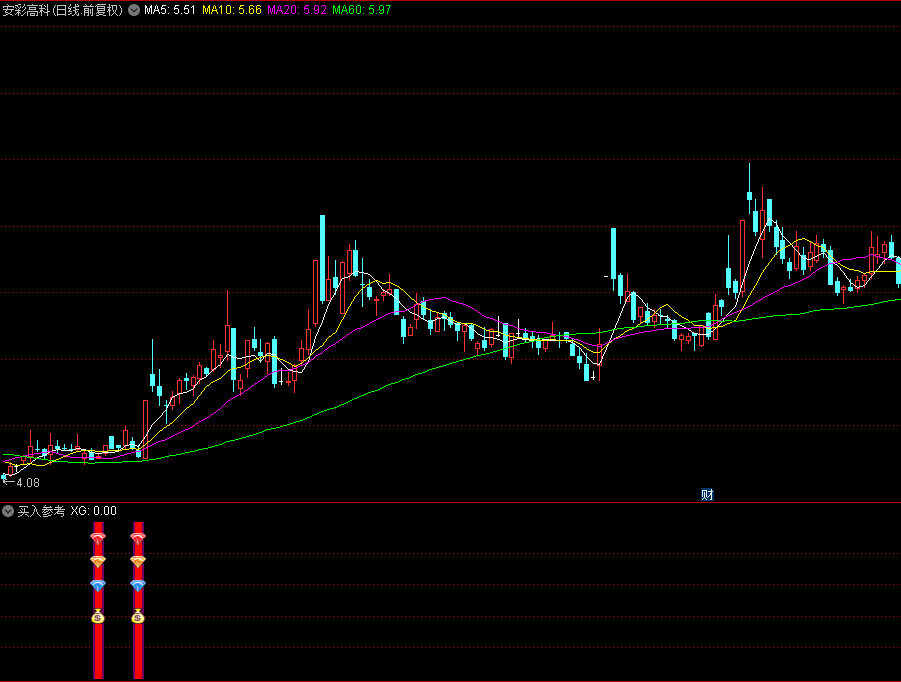Click orange diamond on first signal bar

point(98,561)
